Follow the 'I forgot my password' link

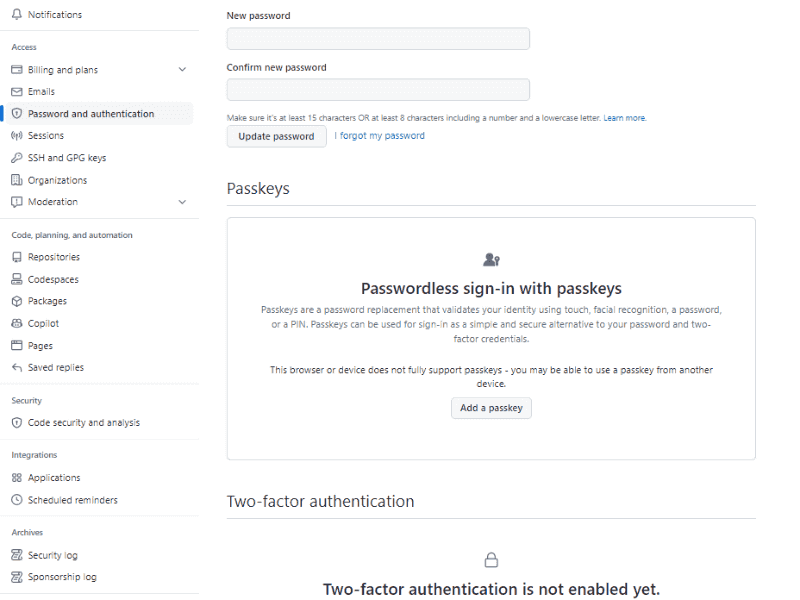click(379, 136)
